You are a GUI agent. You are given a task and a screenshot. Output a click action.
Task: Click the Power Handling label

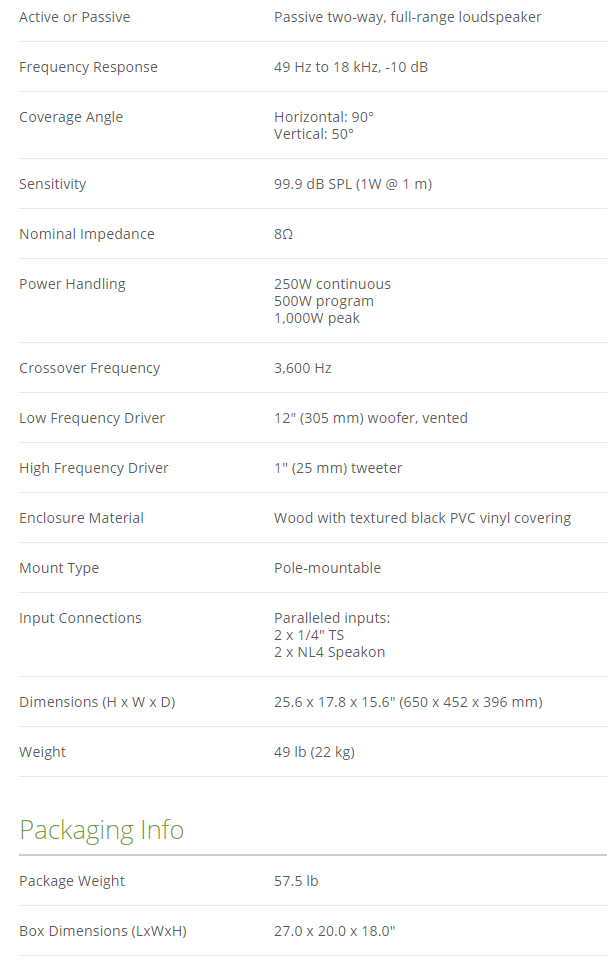click(72, 284)
